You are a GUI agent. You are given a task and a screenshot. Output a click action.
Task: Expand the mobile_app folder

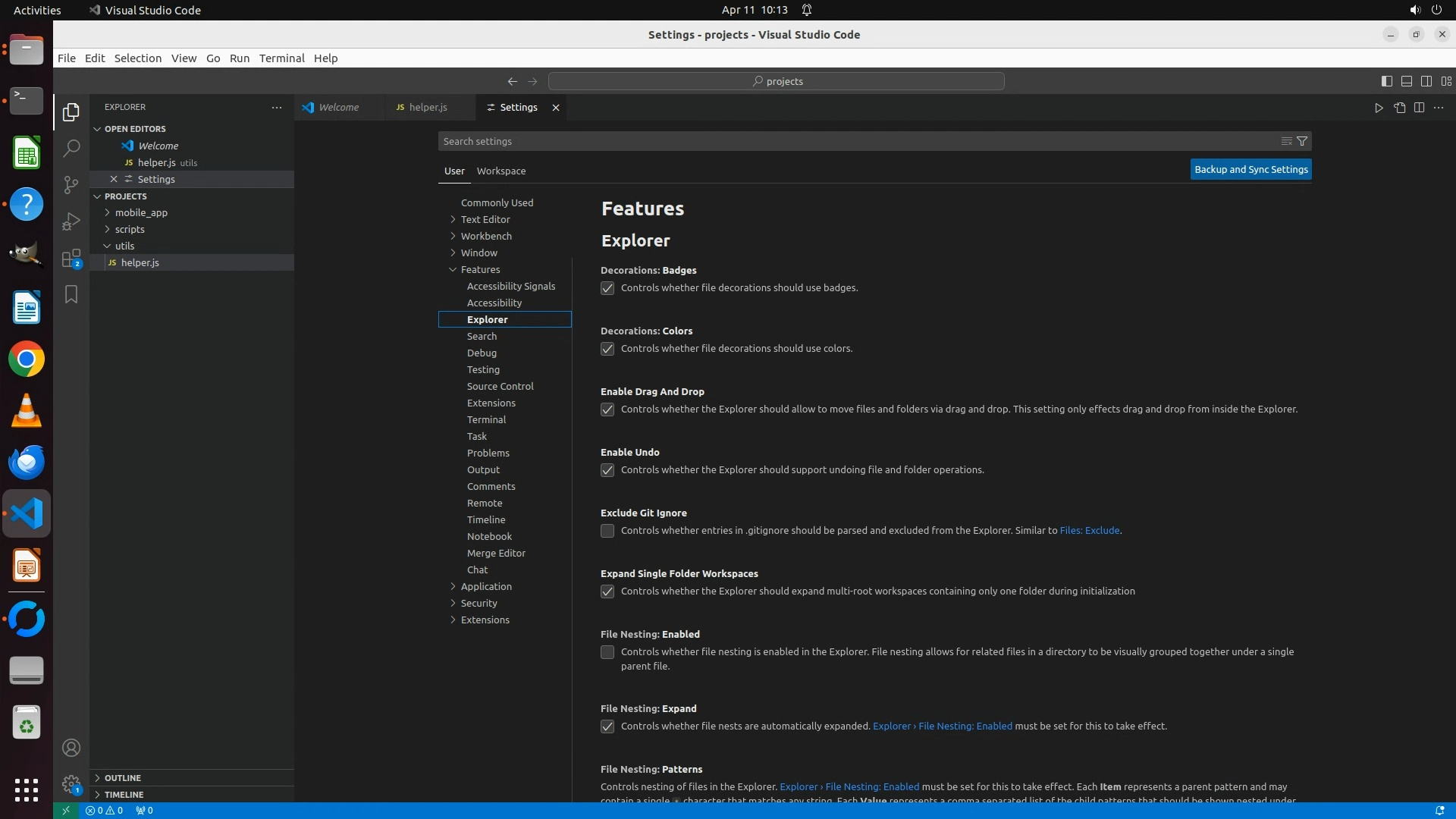pyautogui.click(x=141, y=212)
